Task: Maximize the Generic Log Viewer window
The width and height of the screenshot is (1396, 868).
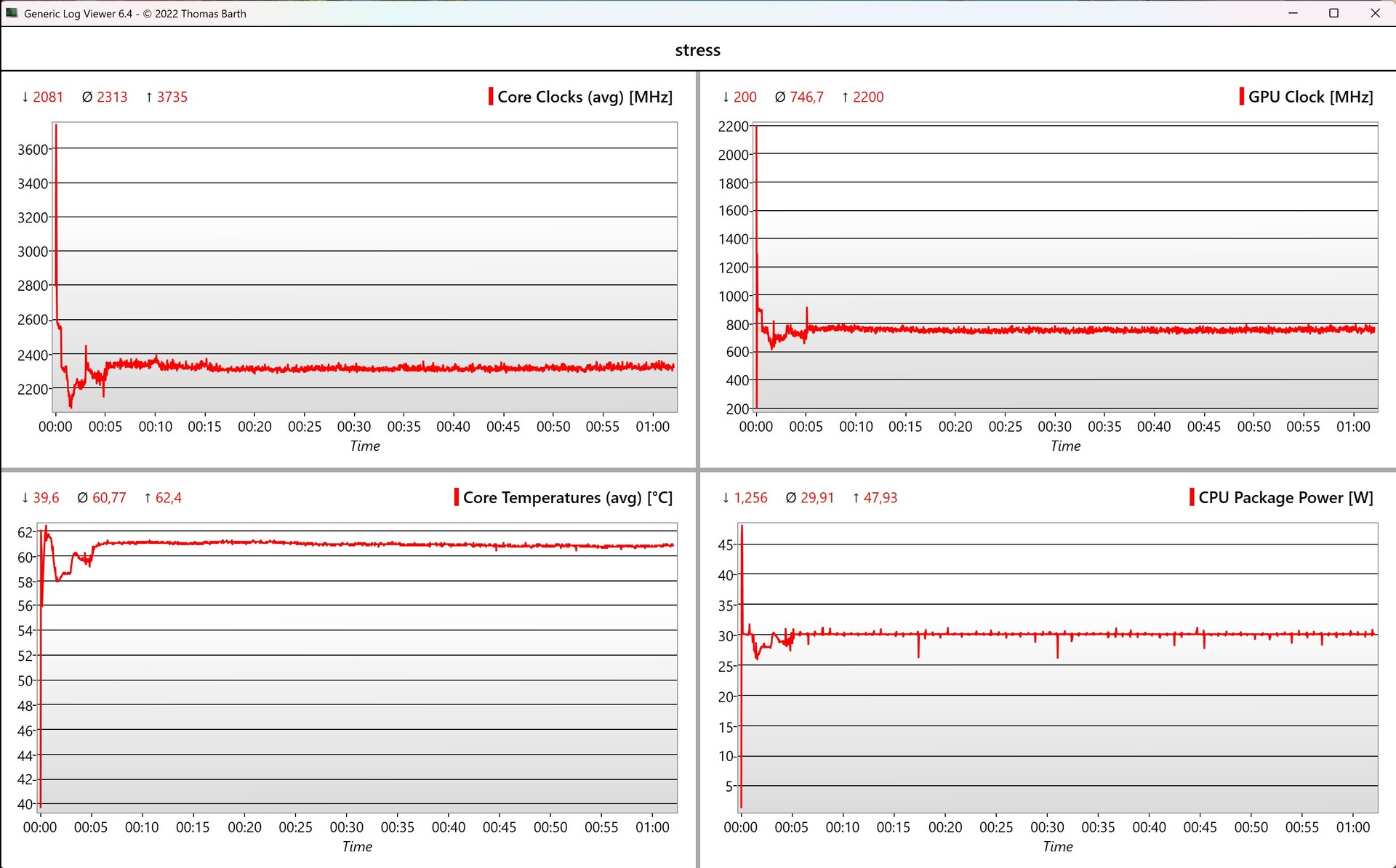Action: (1333, 13)
